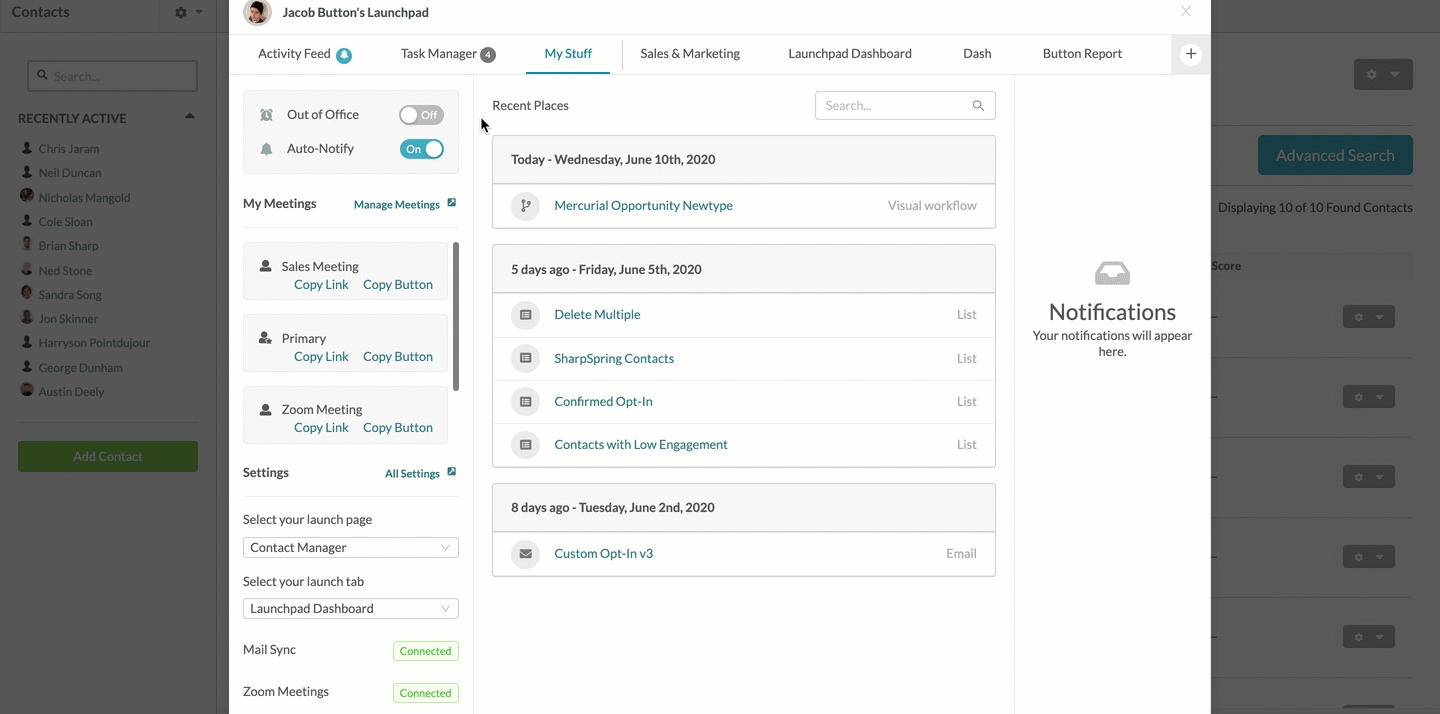Open the Sales & Marketing tab
The height and width of the screenshot is (714, 1440).
pyautogui.click(x=690, y=54)
